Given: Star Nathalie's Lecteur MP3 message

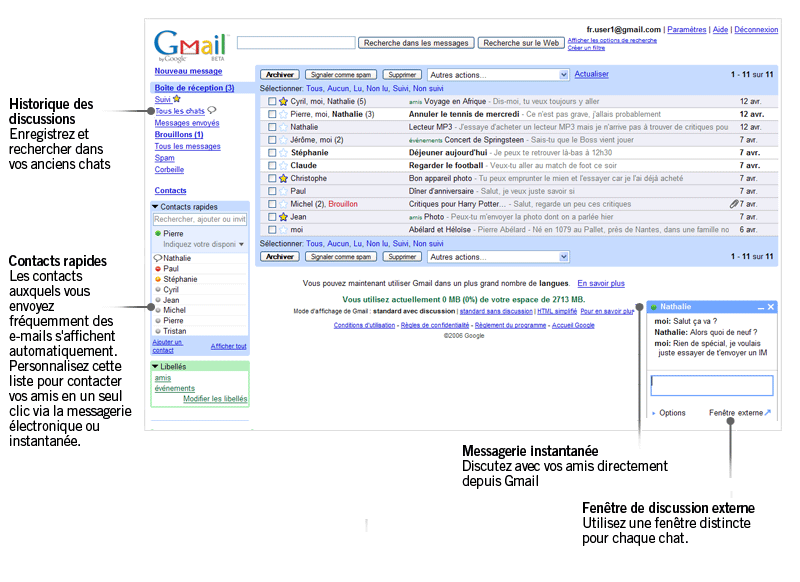Looking at the screenshot, I should (284, 127).
